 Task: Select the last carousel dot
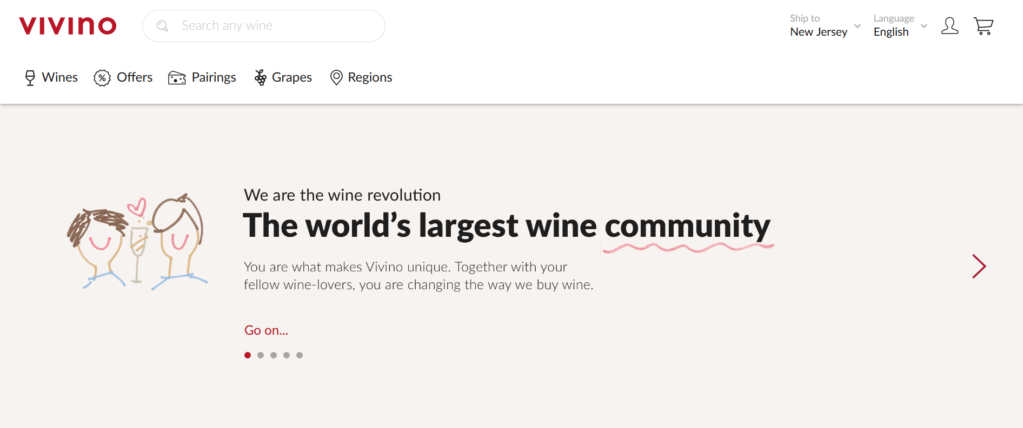click(299, 355)
